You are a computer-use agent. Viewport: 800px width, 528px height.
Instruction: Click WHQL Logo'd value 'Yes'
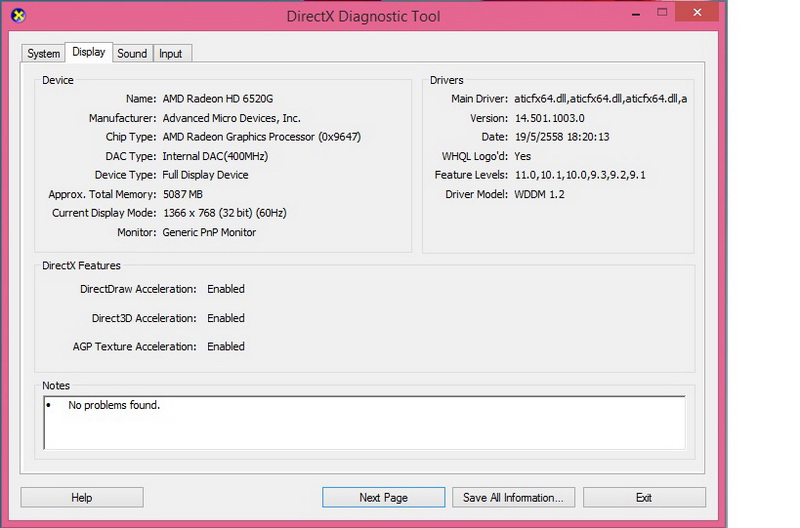pyautogui.click(x=522, y=156)
